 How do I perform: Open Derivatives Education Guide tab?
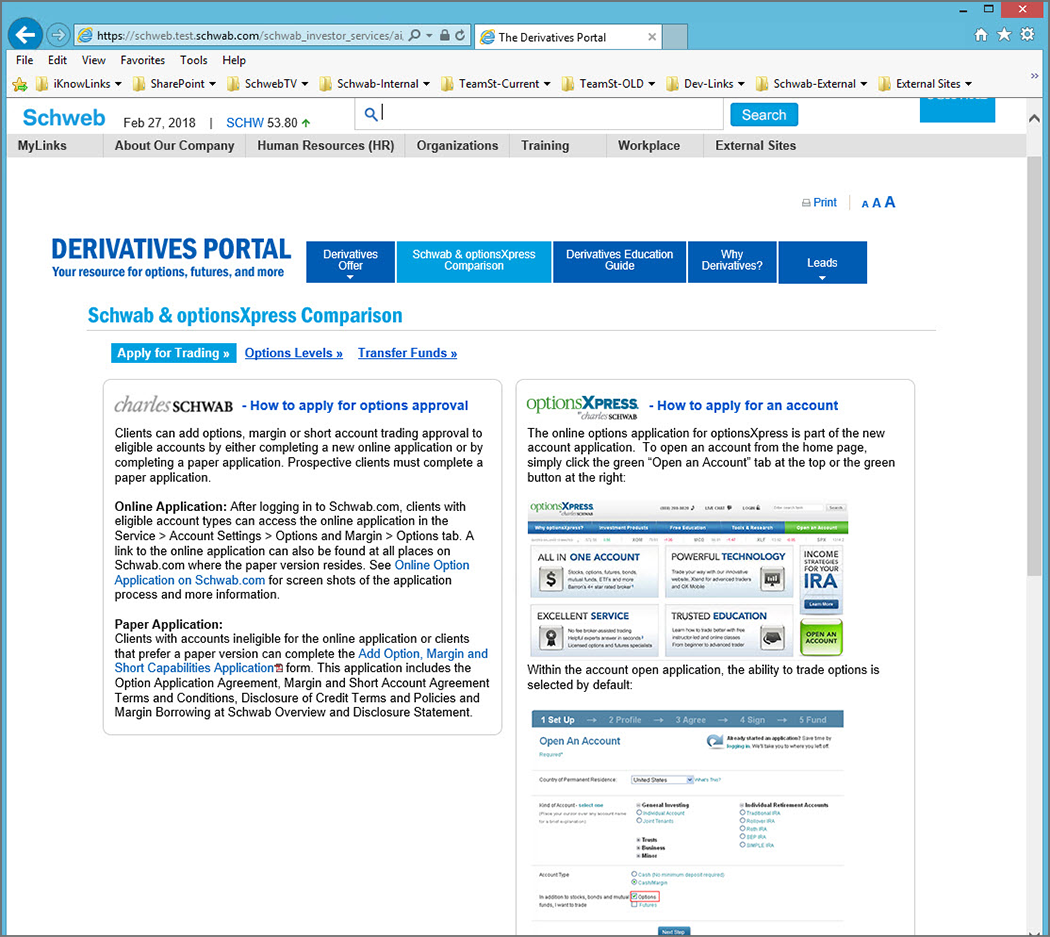(x=619, y=262)
